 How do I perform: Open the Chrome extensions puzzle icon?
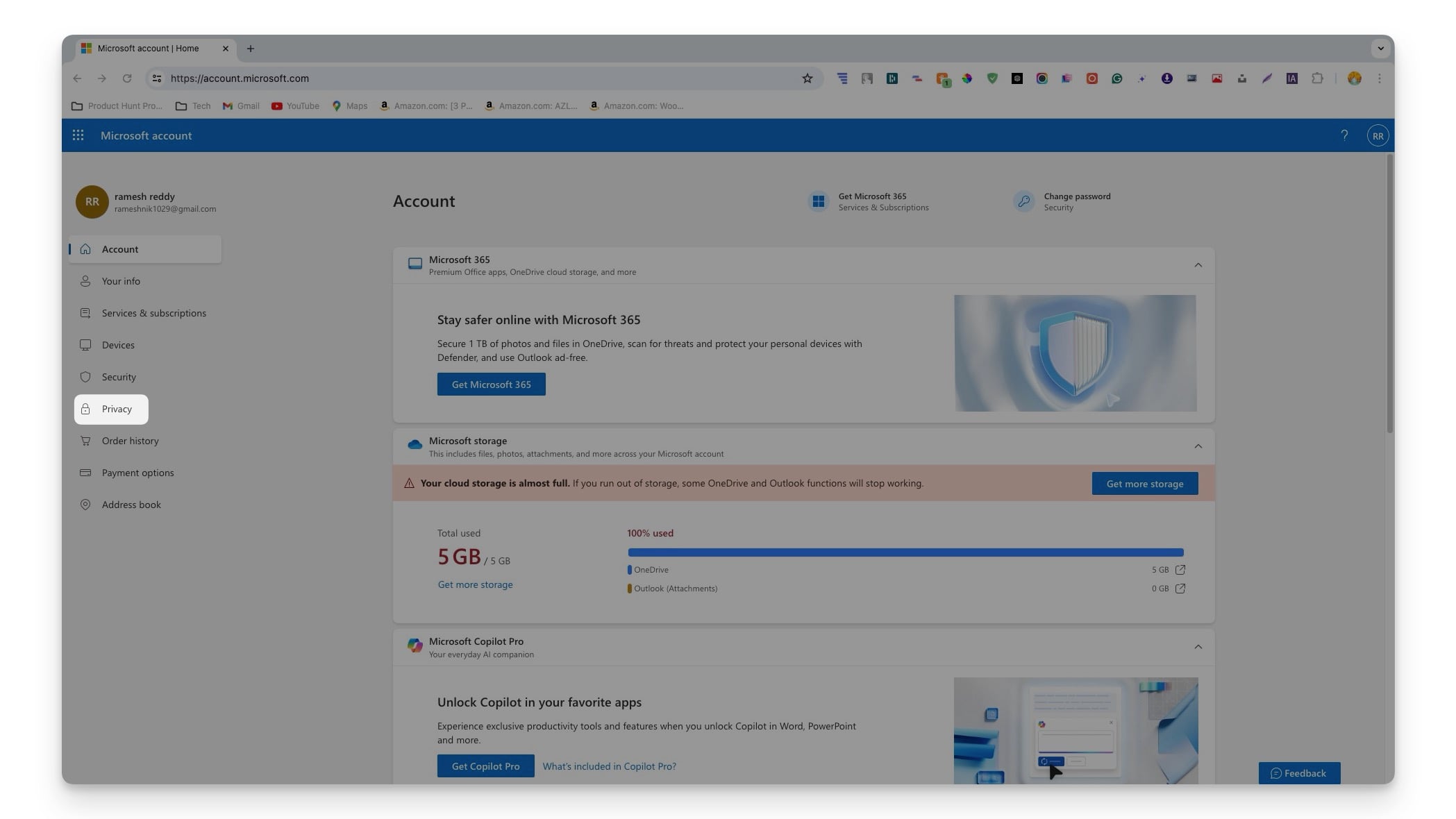click(x=1317, y=78)
